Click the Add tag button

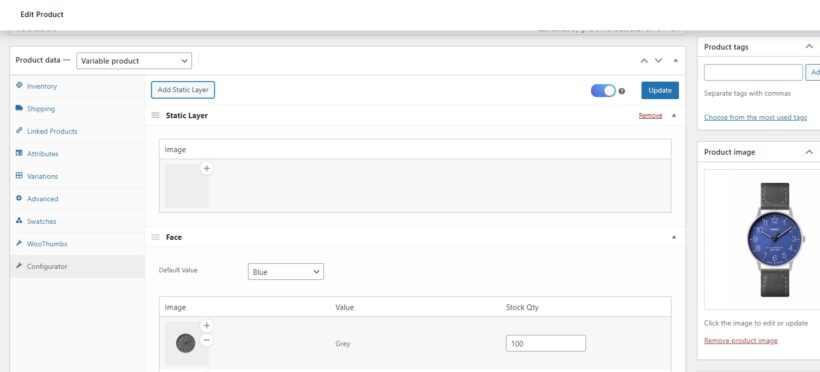813,73
